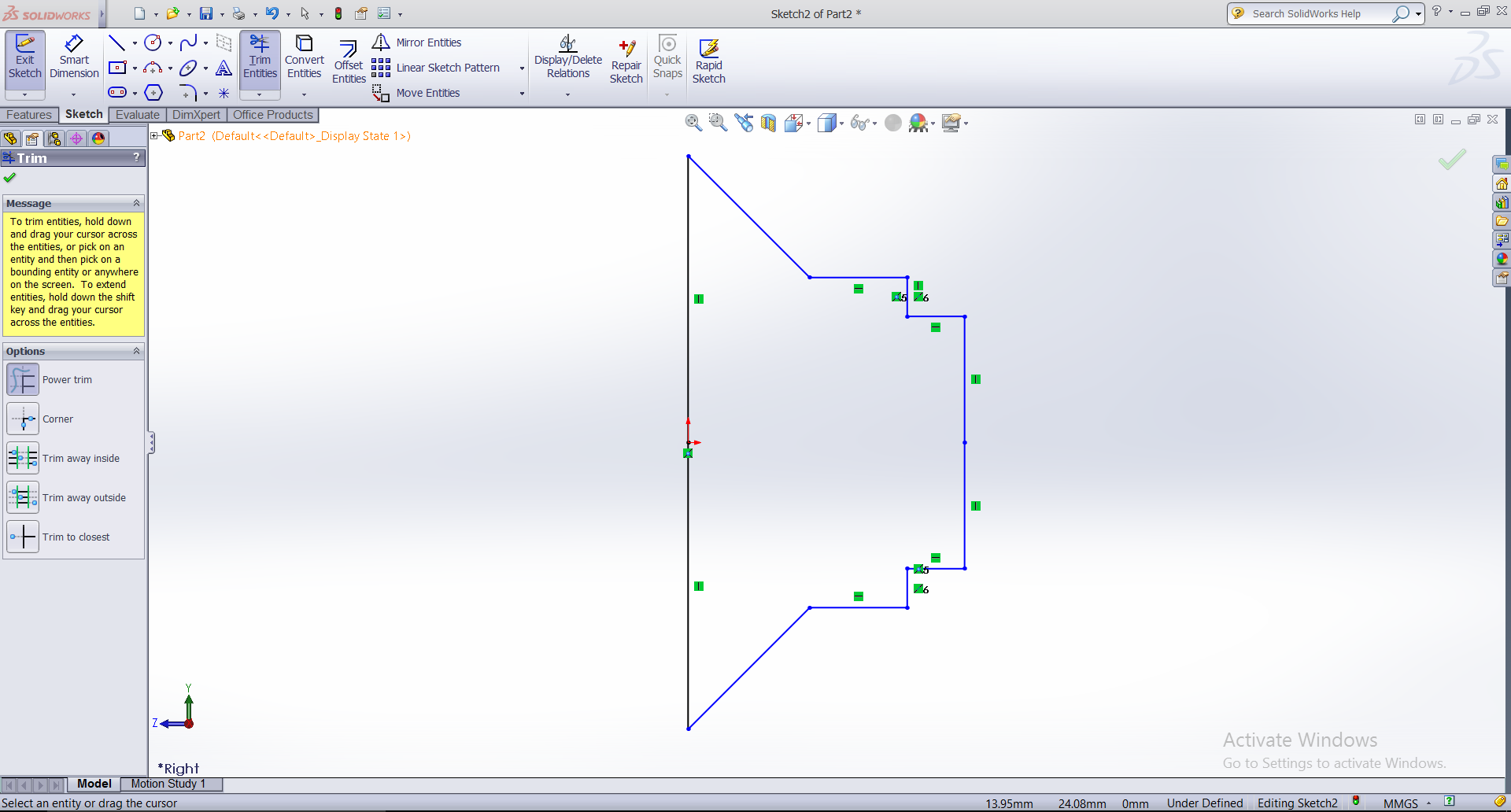Open the Appearances task pane icon

[x=1502, y=259]
